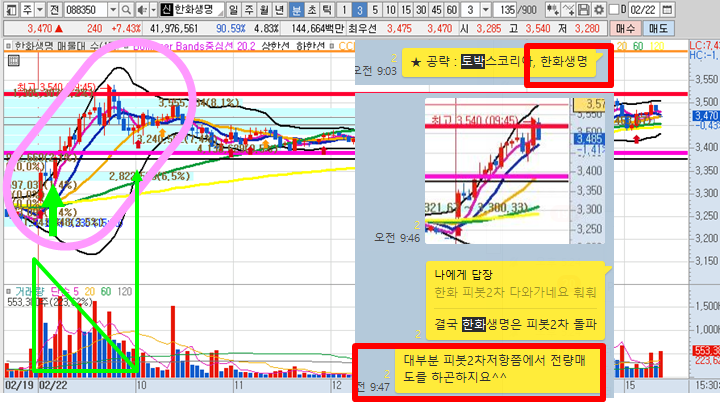The height and width of the screenshot is (402, 720).
Task: Click the 상한선 upper band label
Action: pyautogui.click(x=276, y=46)
